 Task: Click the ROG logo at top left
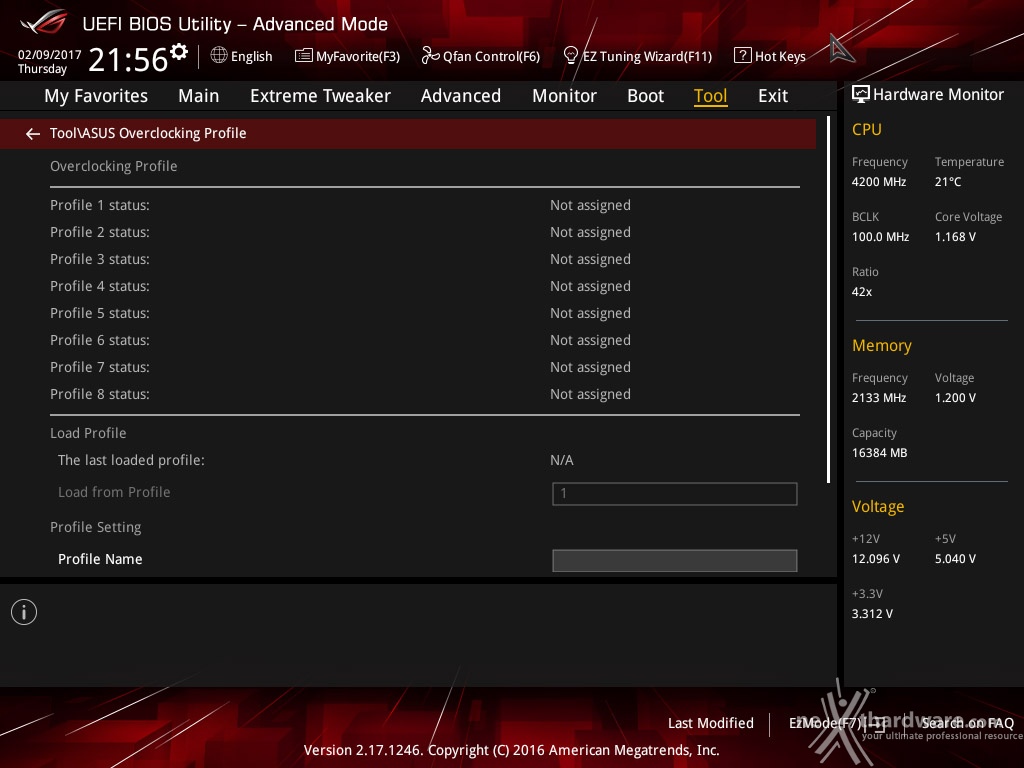pyautogui.click(x=44, y=22)
